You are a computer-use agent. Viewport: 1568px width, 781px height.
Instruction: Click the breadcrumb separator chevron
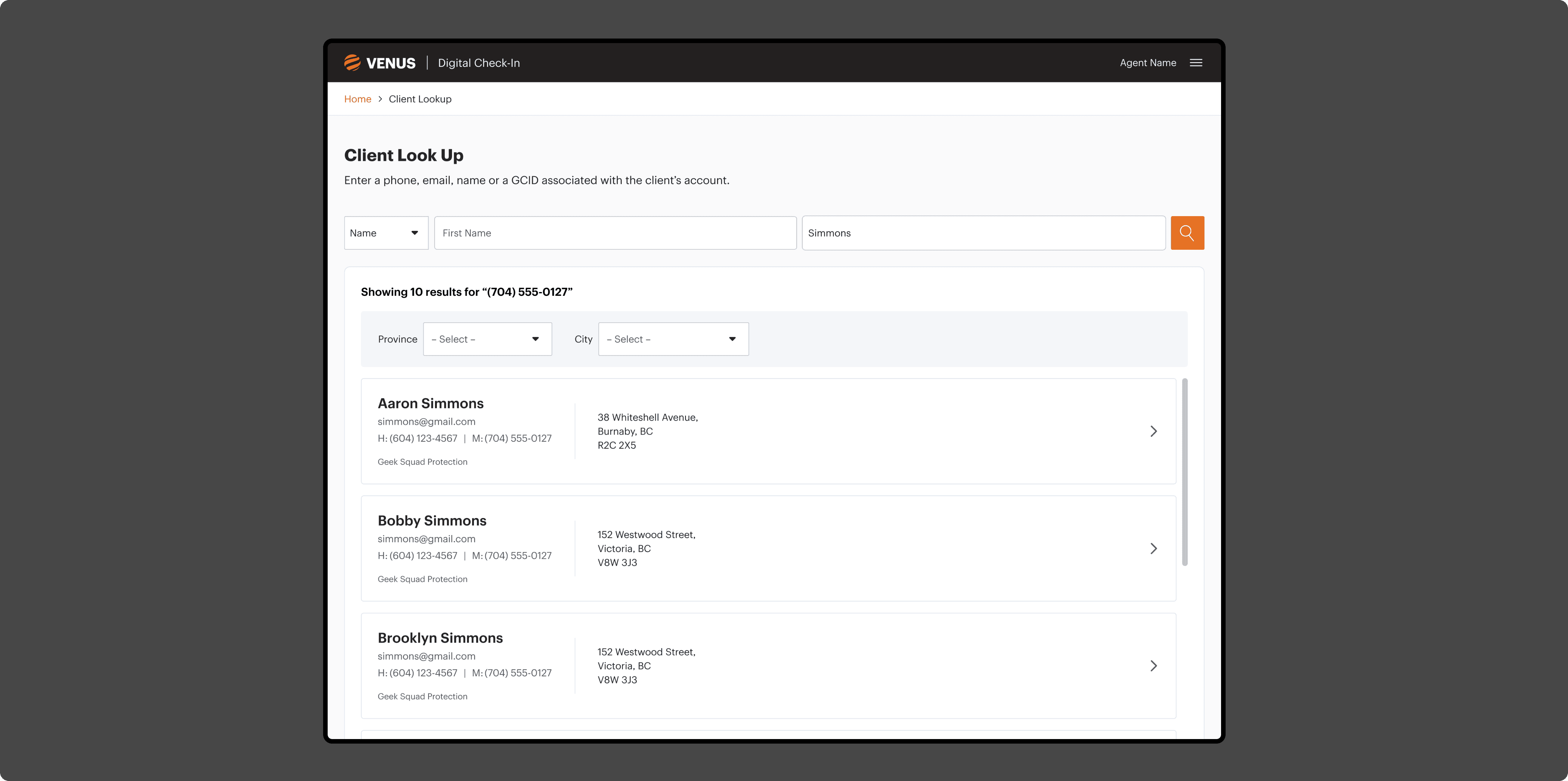click(x=380, y=99)
